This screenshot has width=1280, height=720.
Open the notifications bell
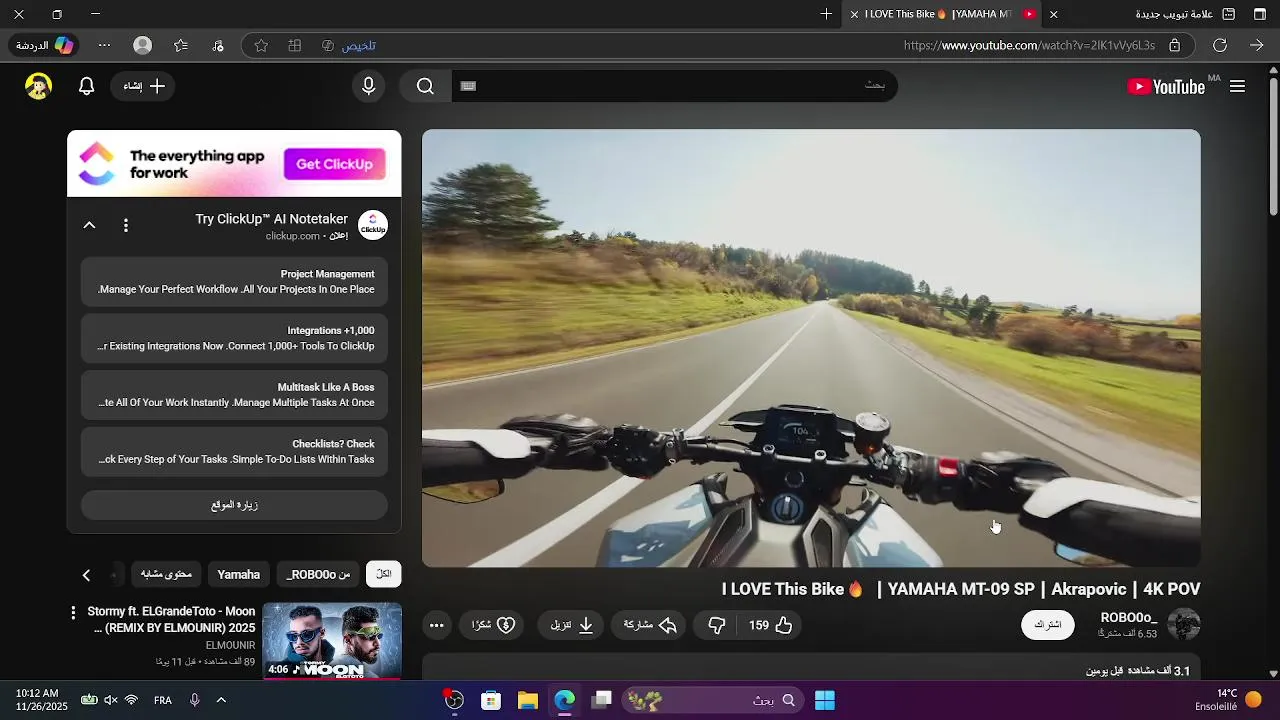pyautogui.click(x=87, y=86)
